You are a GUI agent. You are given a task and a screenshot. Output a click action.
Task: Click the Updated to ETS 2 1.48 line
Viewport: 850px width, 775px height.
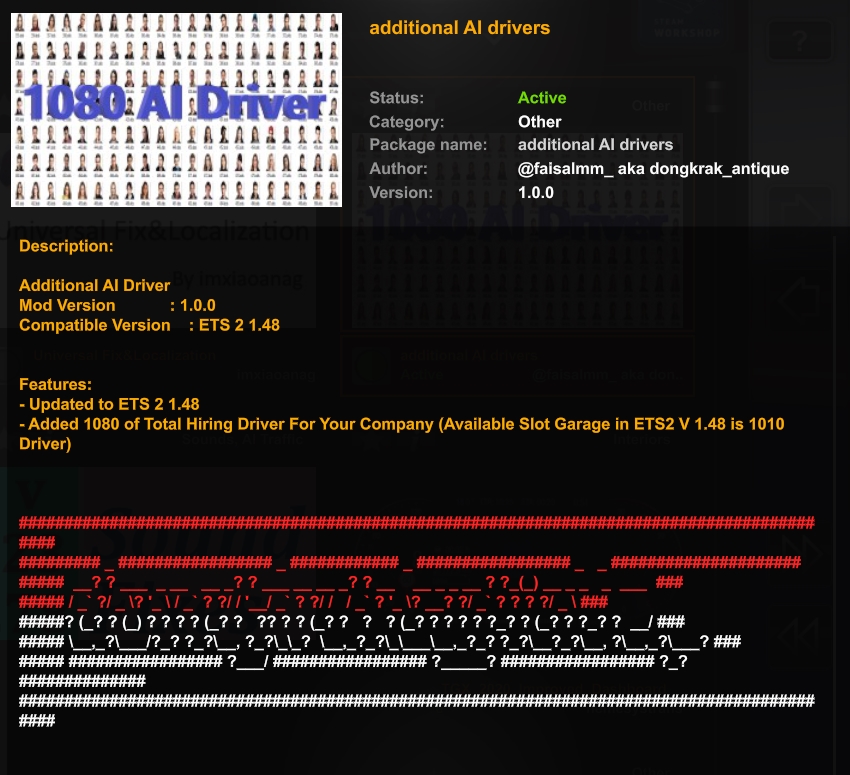(109, 404)
